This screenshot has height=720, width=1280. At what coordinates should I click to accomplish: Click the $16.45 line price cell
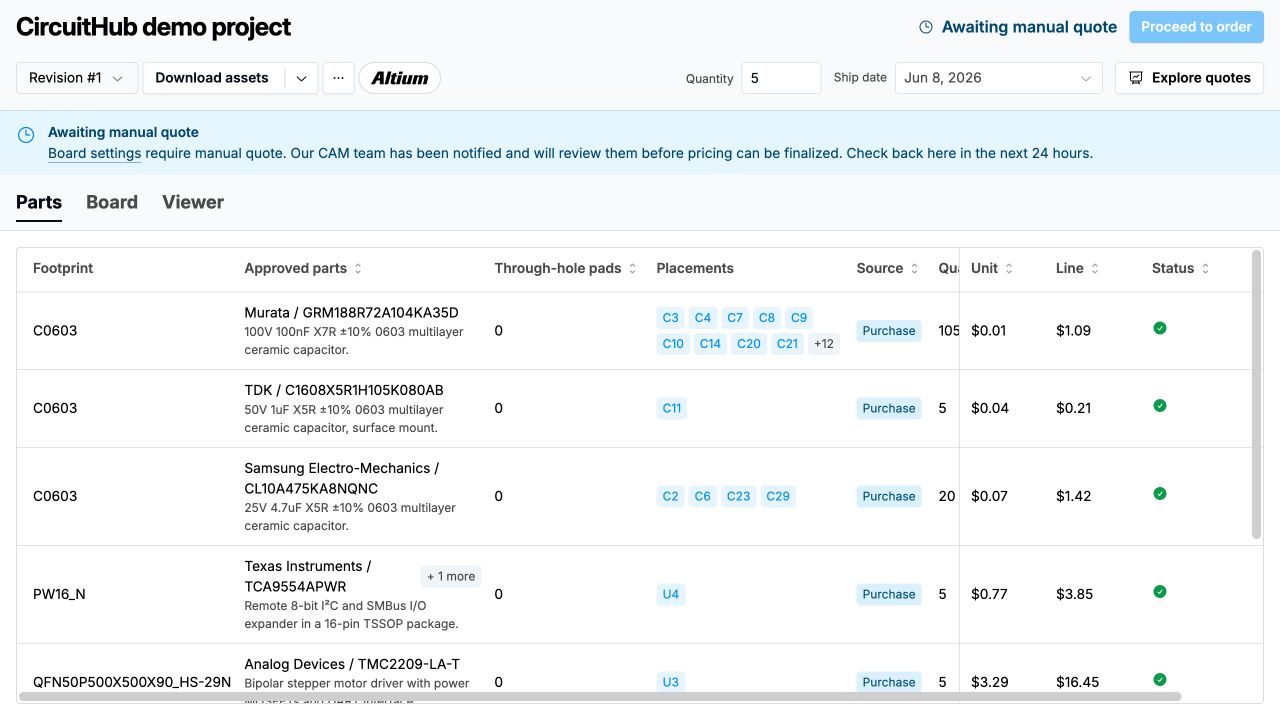(1077, 682)
